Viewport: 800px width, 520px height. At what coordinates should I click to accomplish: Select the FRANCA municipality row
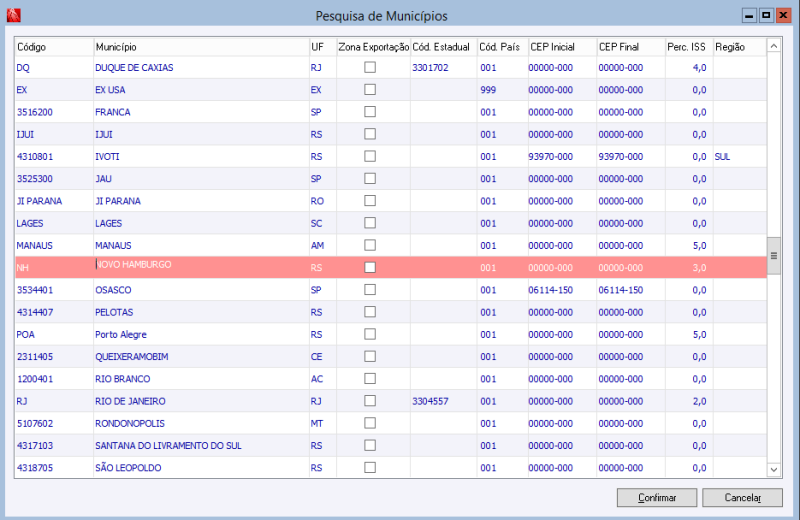[391, 112]
